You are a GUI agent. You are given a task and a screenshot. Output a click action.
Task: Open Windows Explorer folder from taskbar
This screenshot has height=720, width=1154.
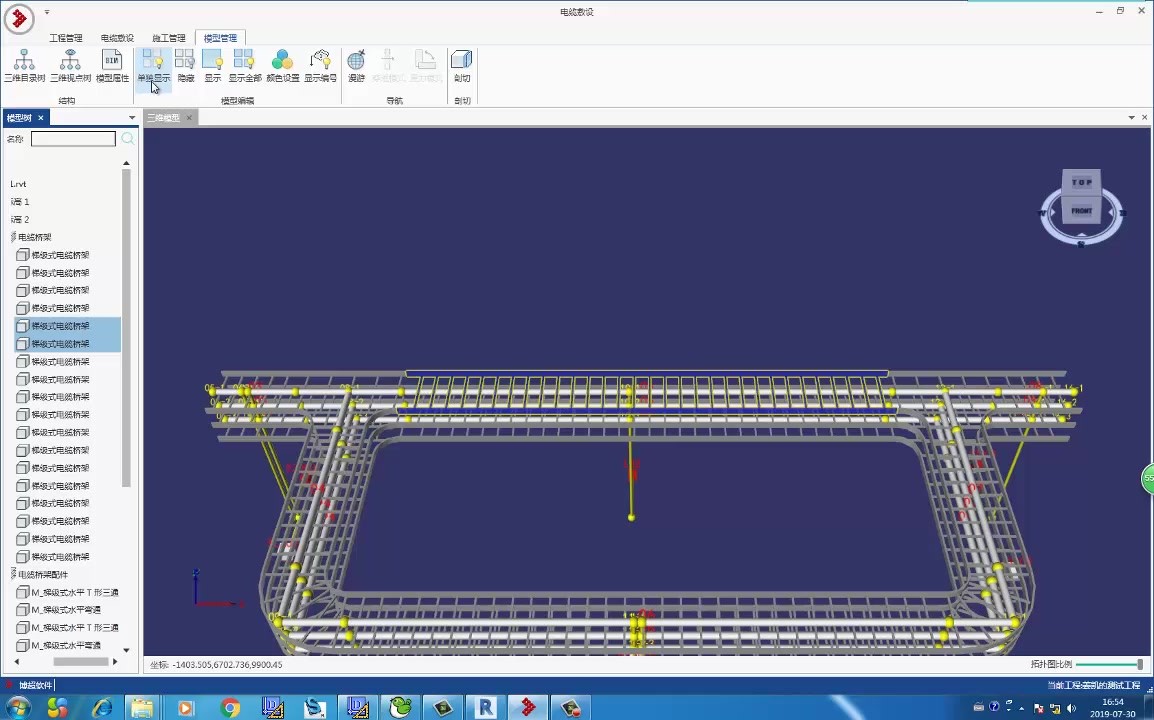(x=143, y=708)
